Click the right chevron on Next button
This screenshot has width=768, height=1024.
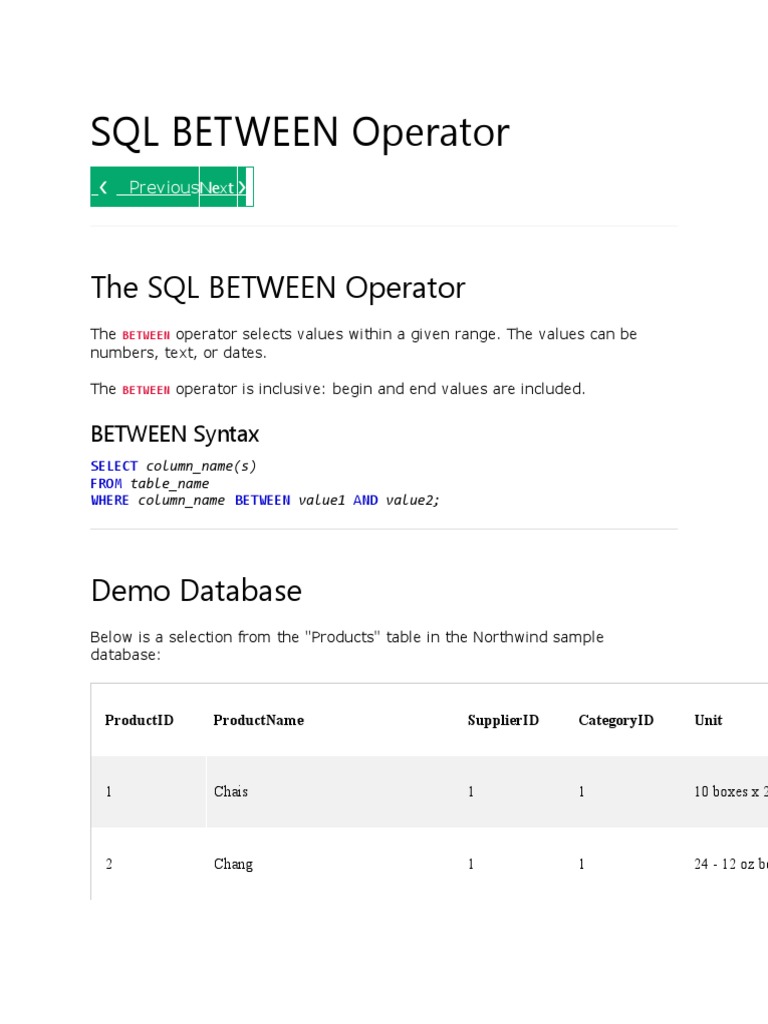tap(241, 187)
